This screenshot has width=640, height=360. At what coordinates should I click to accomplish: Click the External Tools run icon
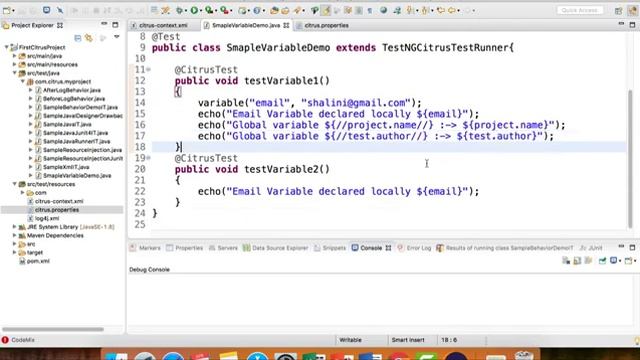(224, 10)
